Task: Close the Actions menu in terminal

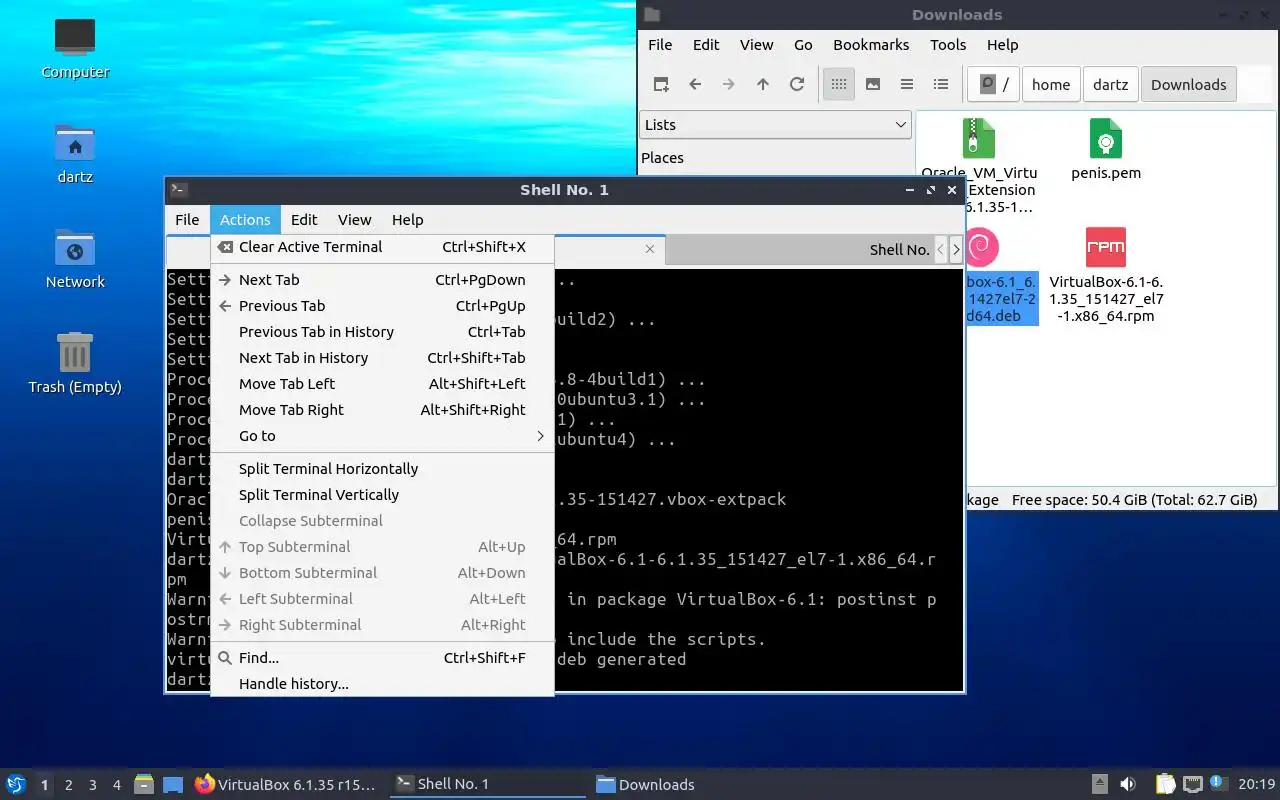Action: pos(245,220)
